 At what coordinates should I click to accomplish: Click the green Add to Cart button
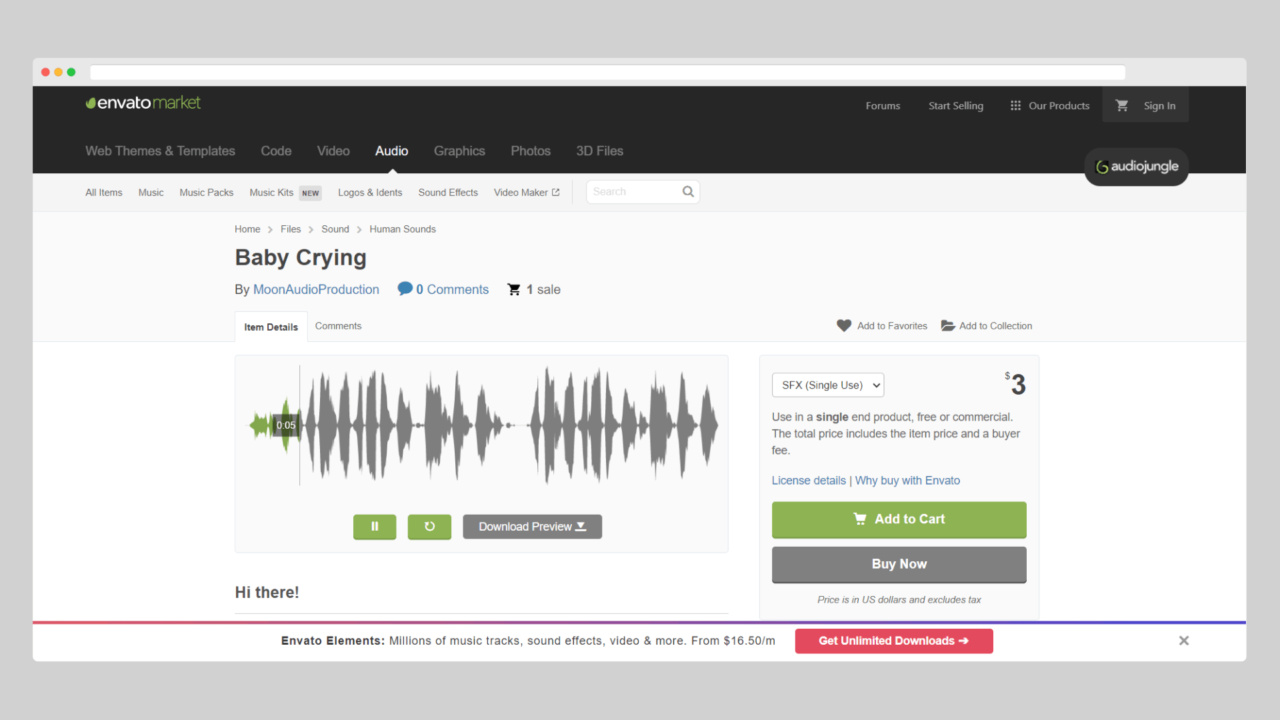point(898,520)
